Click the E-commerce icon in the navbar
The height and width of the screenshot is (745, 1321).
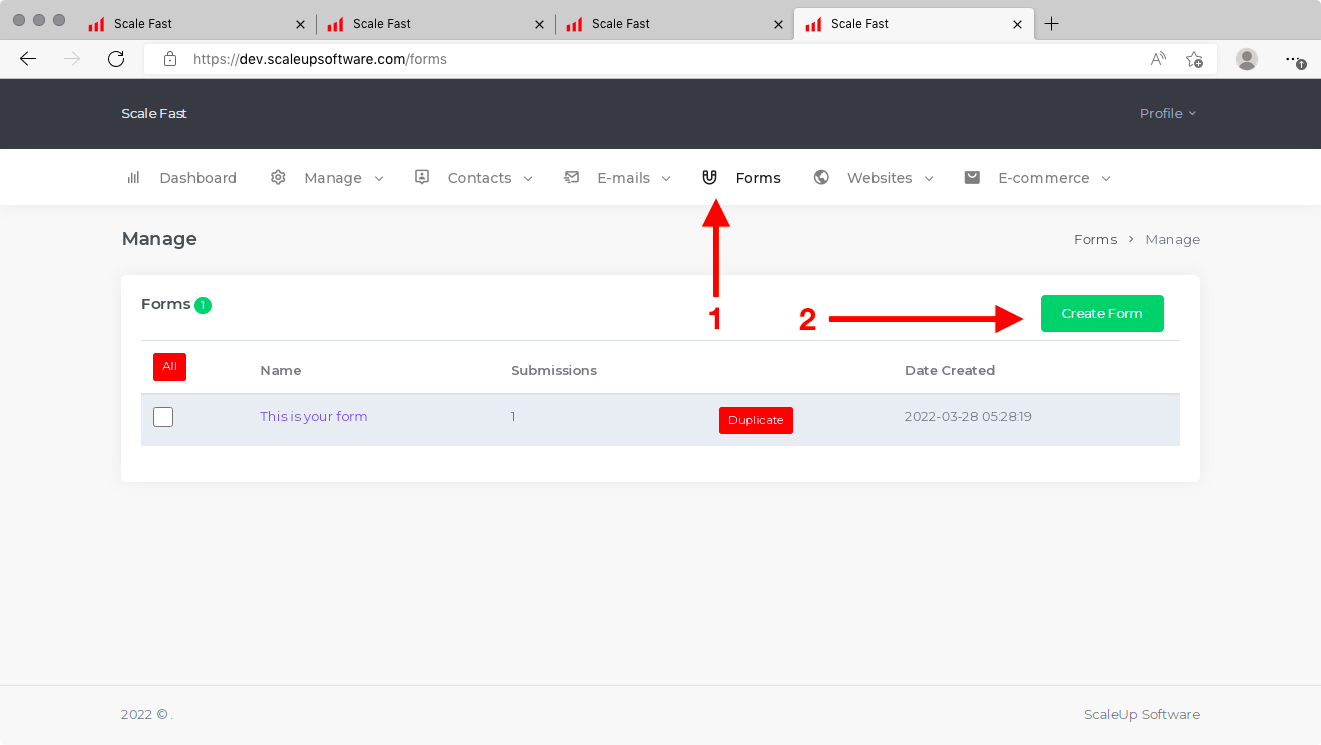pyautogui.click(x=972, y=177)
